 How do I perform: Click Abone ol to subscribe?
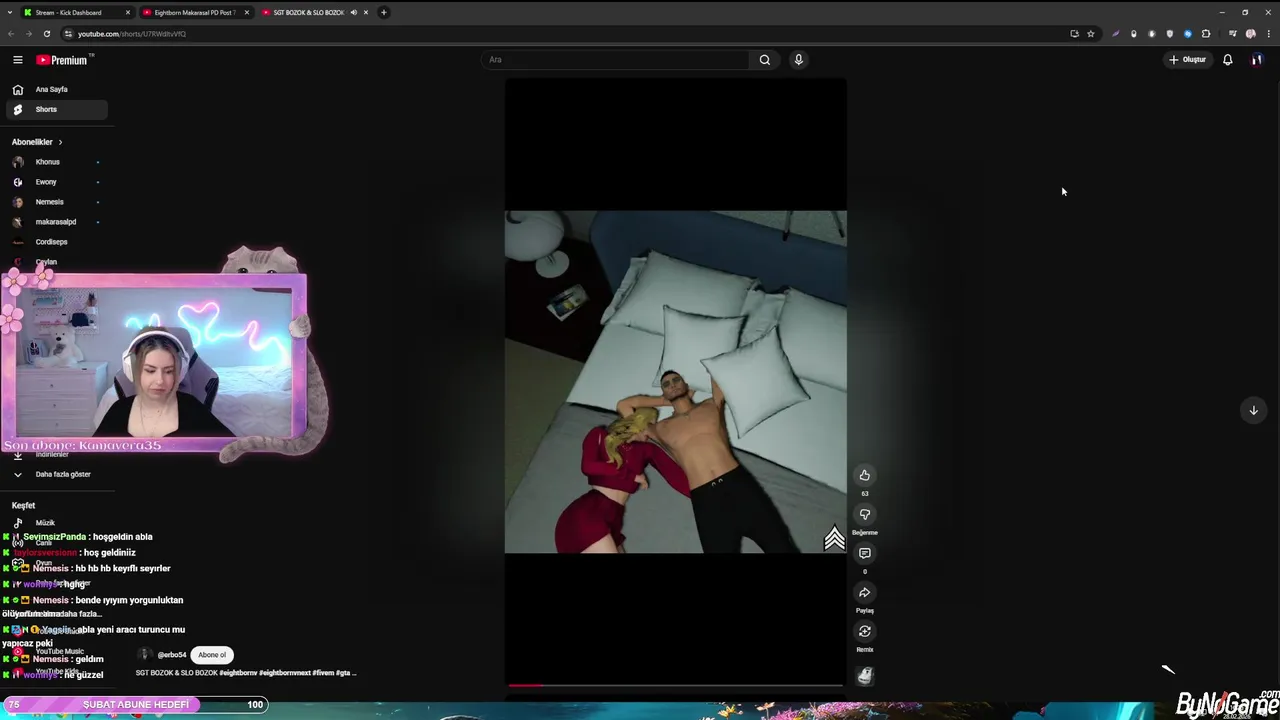point(212,655)
